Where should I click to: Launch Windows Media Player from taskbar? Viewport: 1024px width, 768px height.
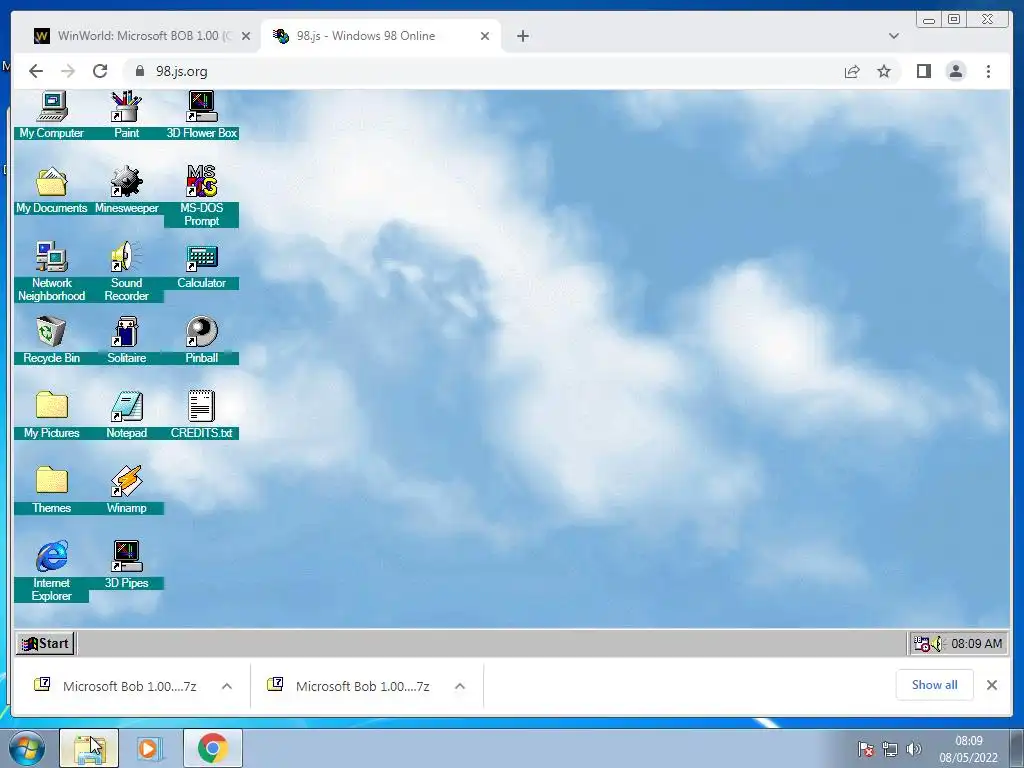tap(150, 748)
